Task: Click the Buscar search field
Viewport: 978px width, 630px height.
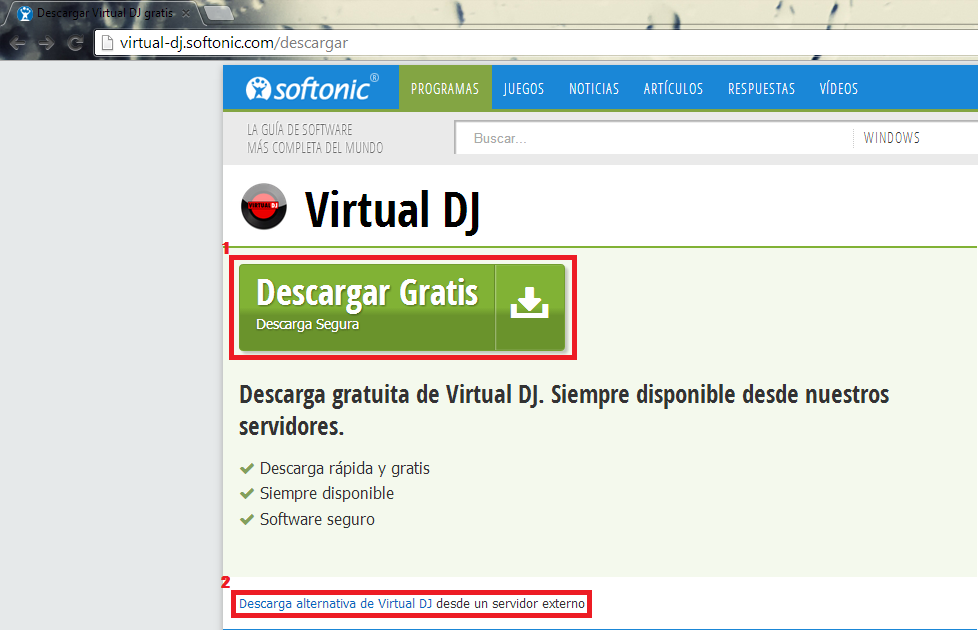Action: pos(654,138)
